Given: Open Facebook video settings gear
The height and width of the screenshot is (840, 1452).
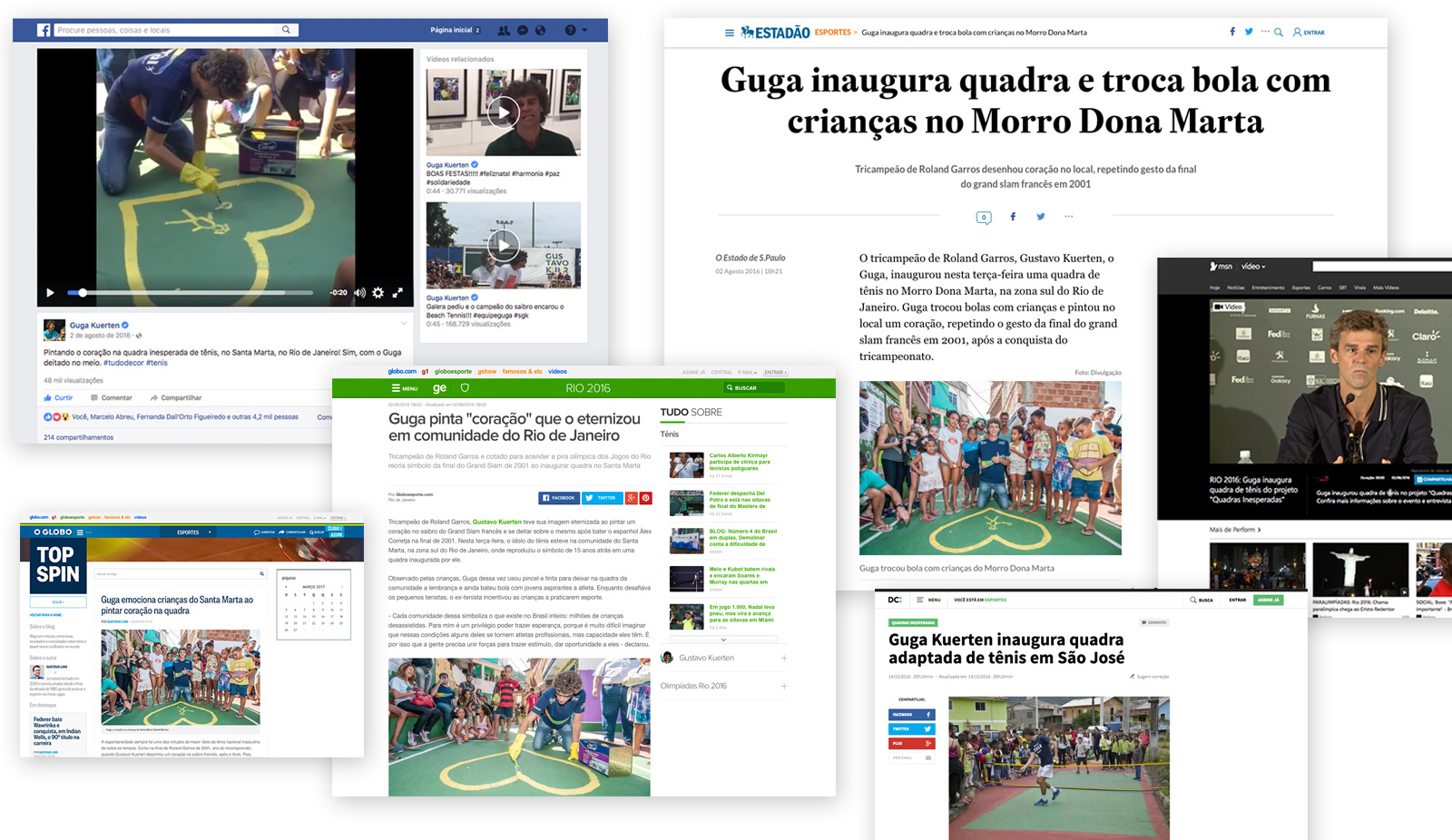Looking at the screenshot, I should click(x=378, y=293).
